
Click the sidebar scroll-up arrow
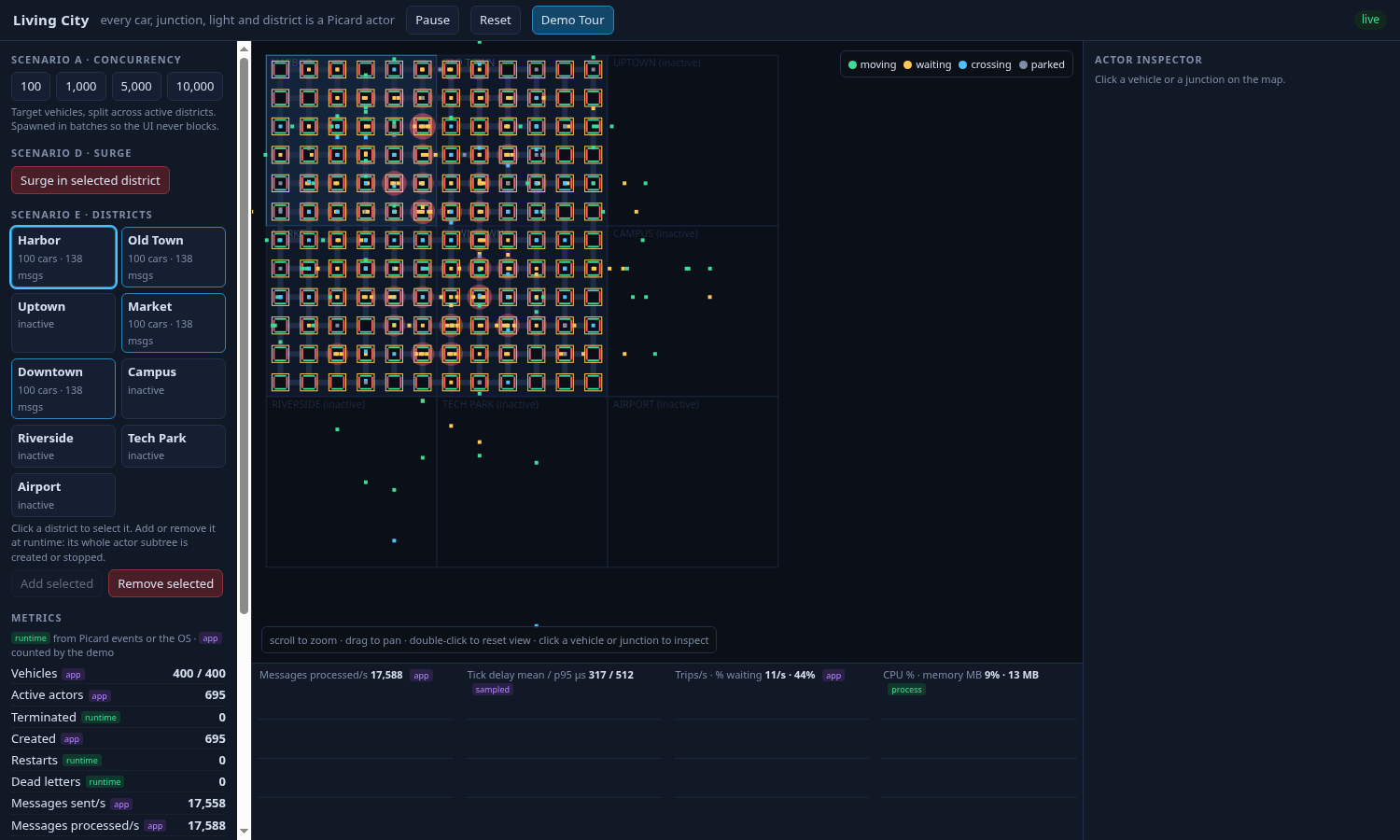pos(244,49)
